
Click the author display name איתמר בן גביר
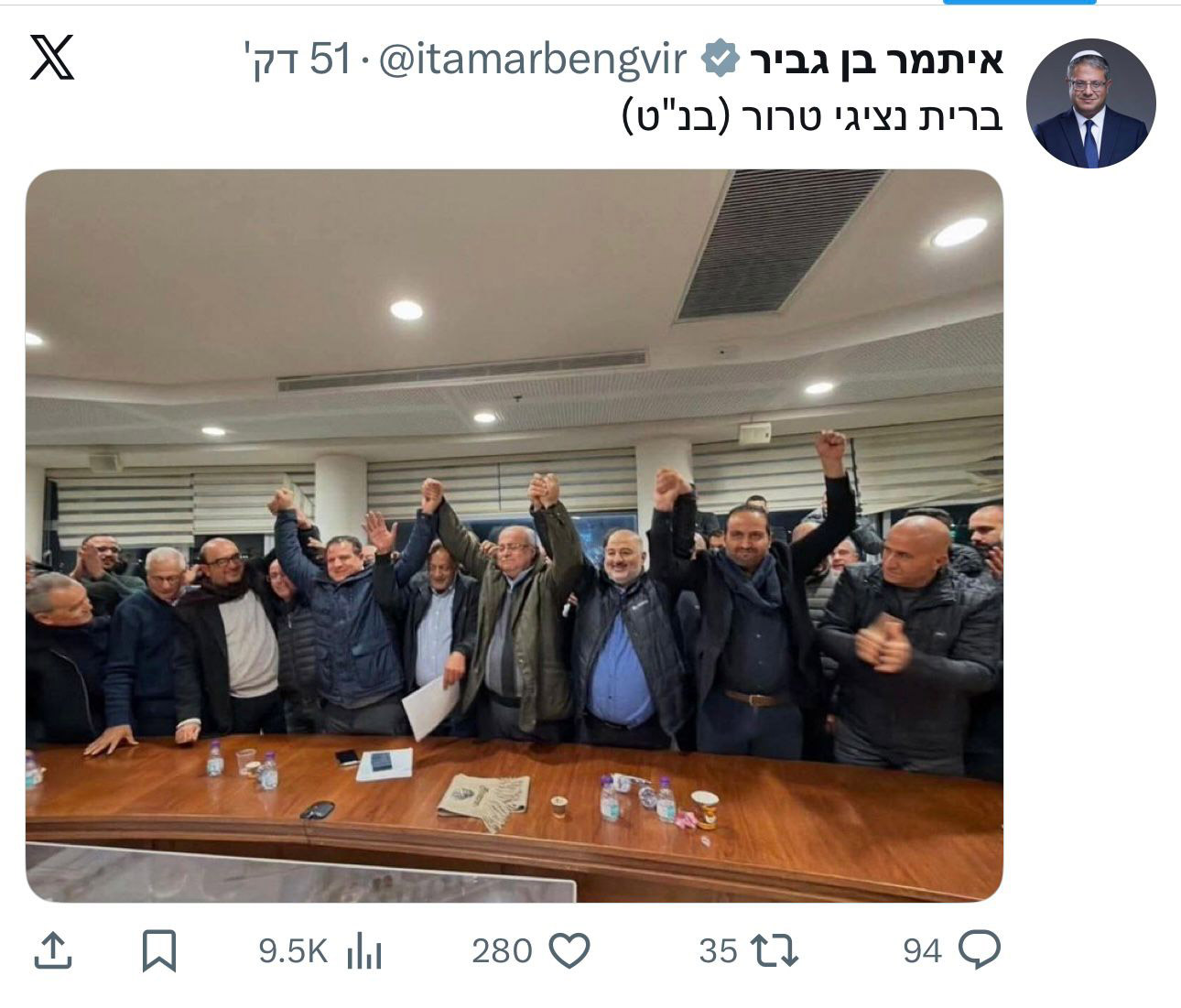(x=876, y=61)
